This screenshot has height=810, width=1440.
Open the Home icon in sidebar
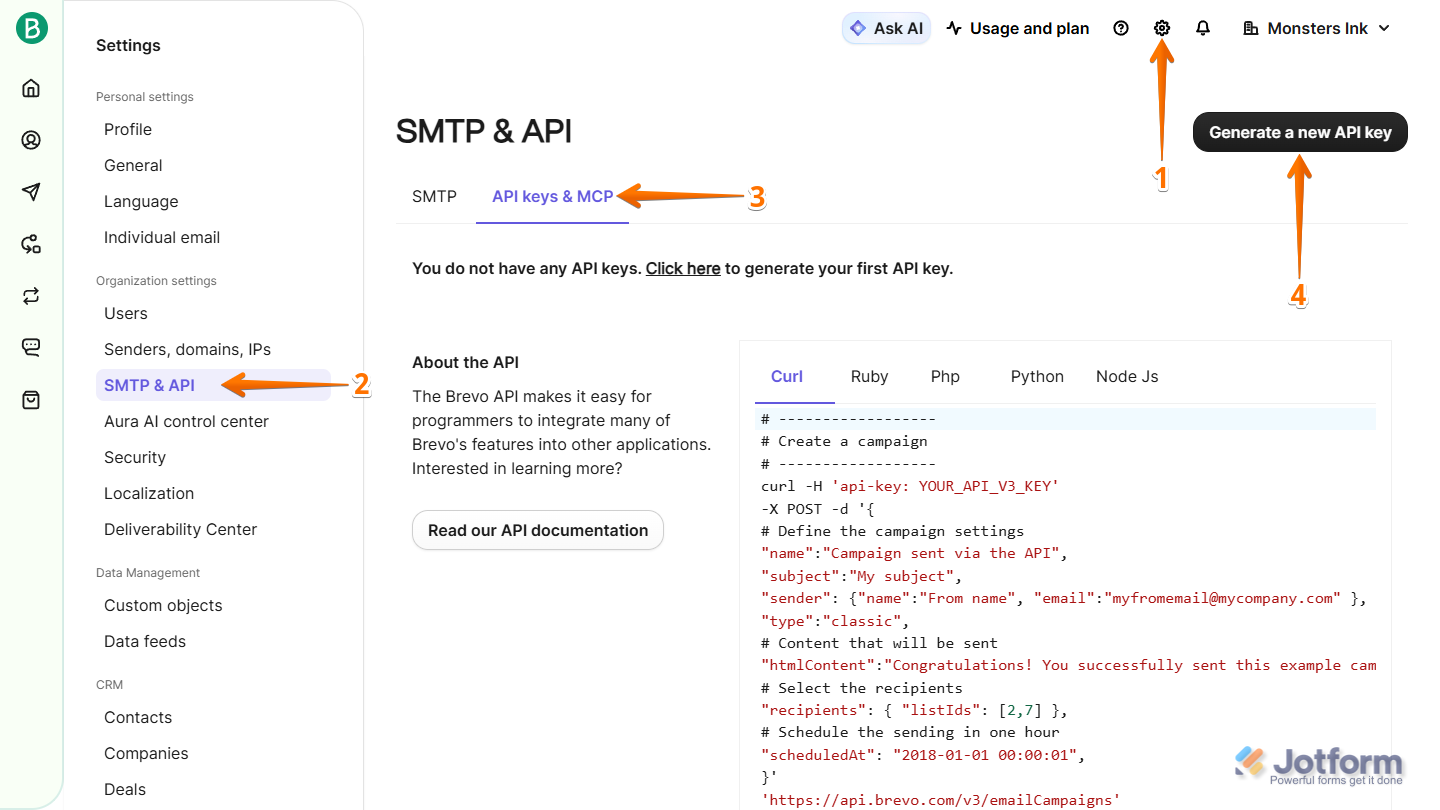tap(31, 88)
